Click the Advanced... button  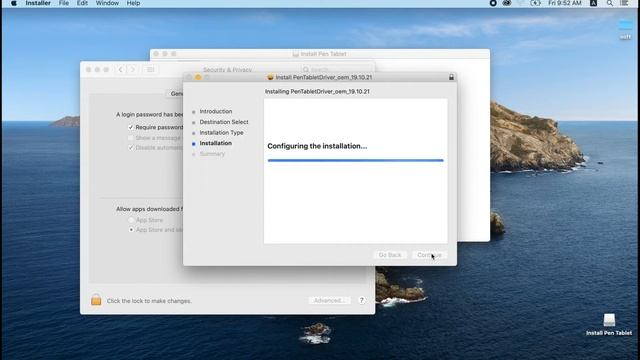coord(329,300)
